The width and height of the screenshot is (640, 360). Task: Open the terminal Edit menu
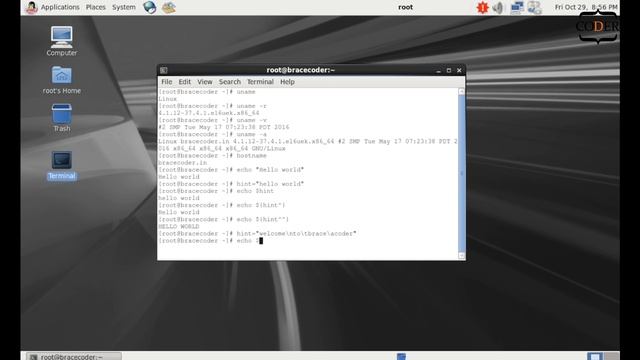[184, 82]
